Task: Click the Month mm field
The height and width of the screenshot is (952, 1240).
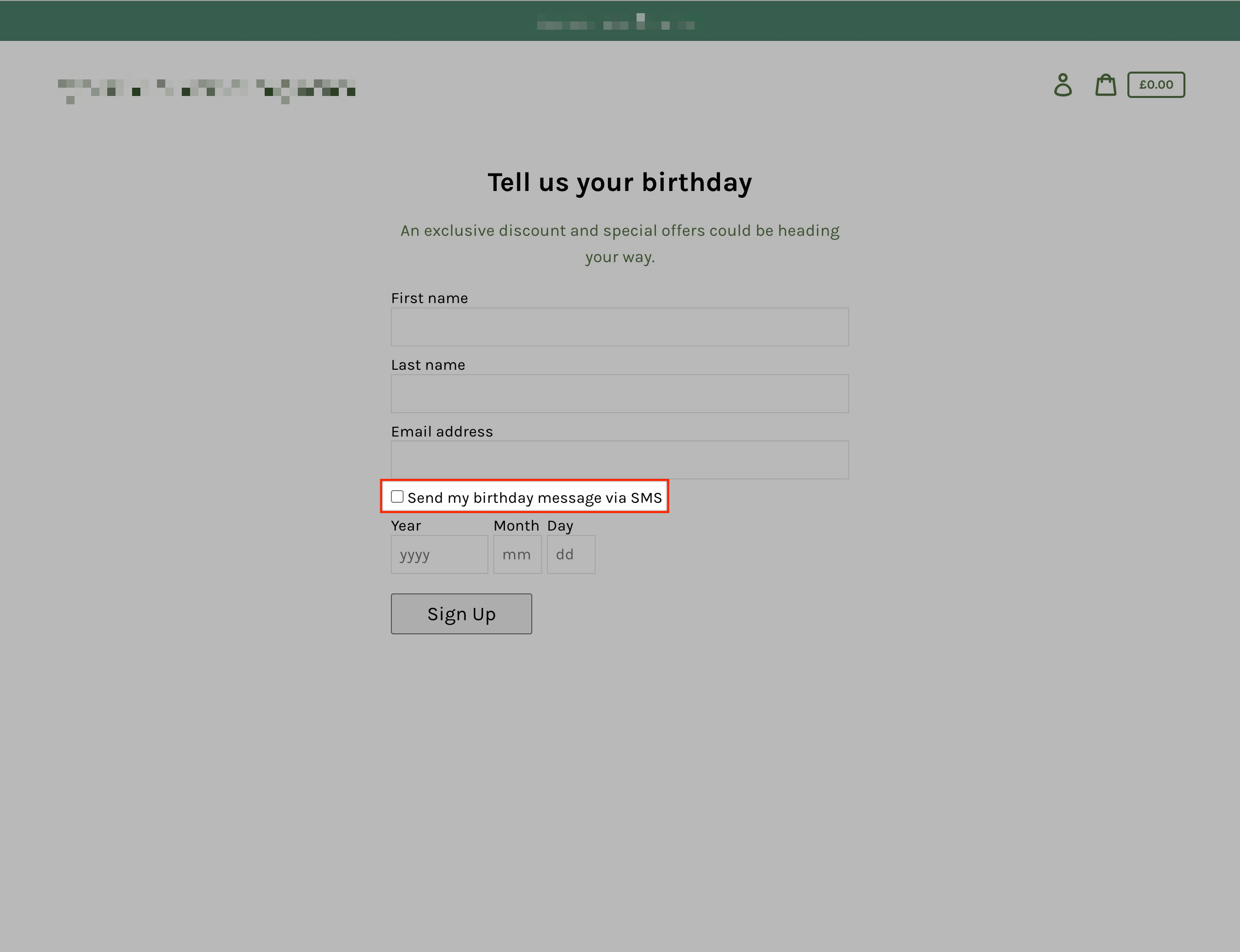Action: point(517,555)
